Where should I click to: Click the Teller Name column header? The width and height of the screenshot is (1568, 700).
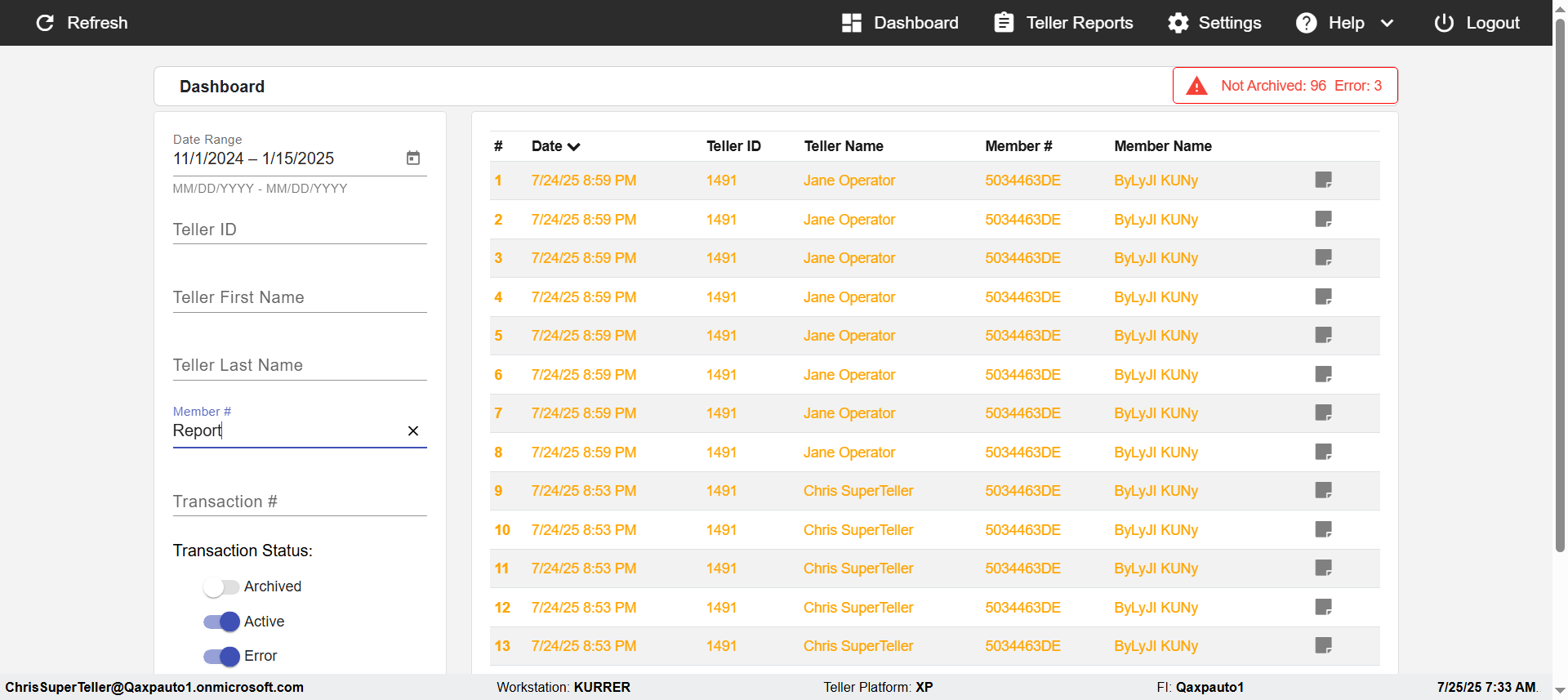844,146
